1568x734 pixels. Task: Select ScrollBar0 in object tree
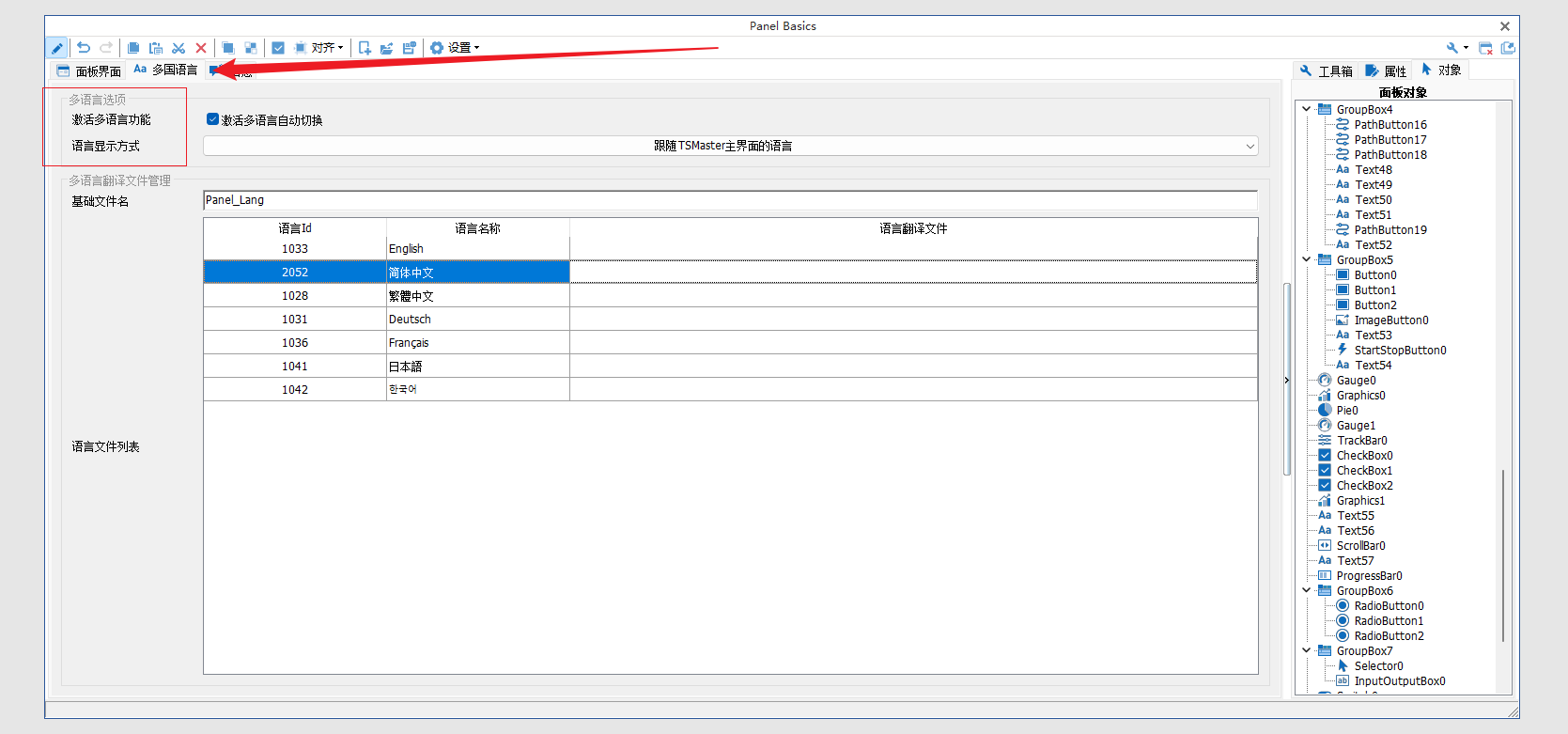pos(1360,546)
